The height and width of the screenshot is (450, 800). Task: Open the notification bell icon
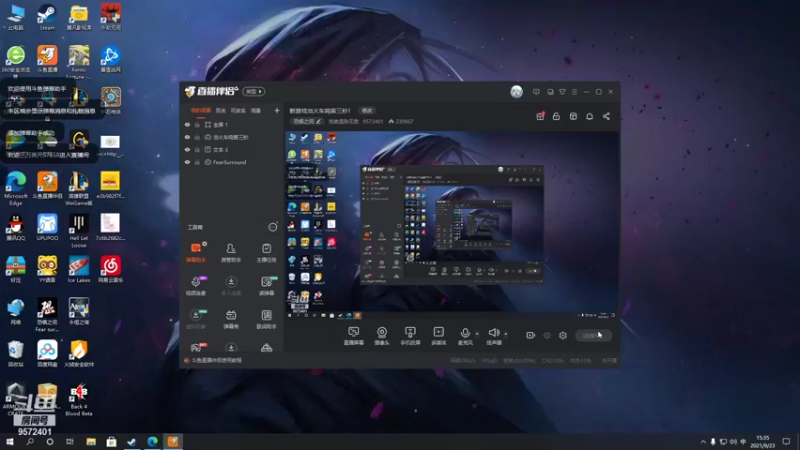[x=589, y=116]
